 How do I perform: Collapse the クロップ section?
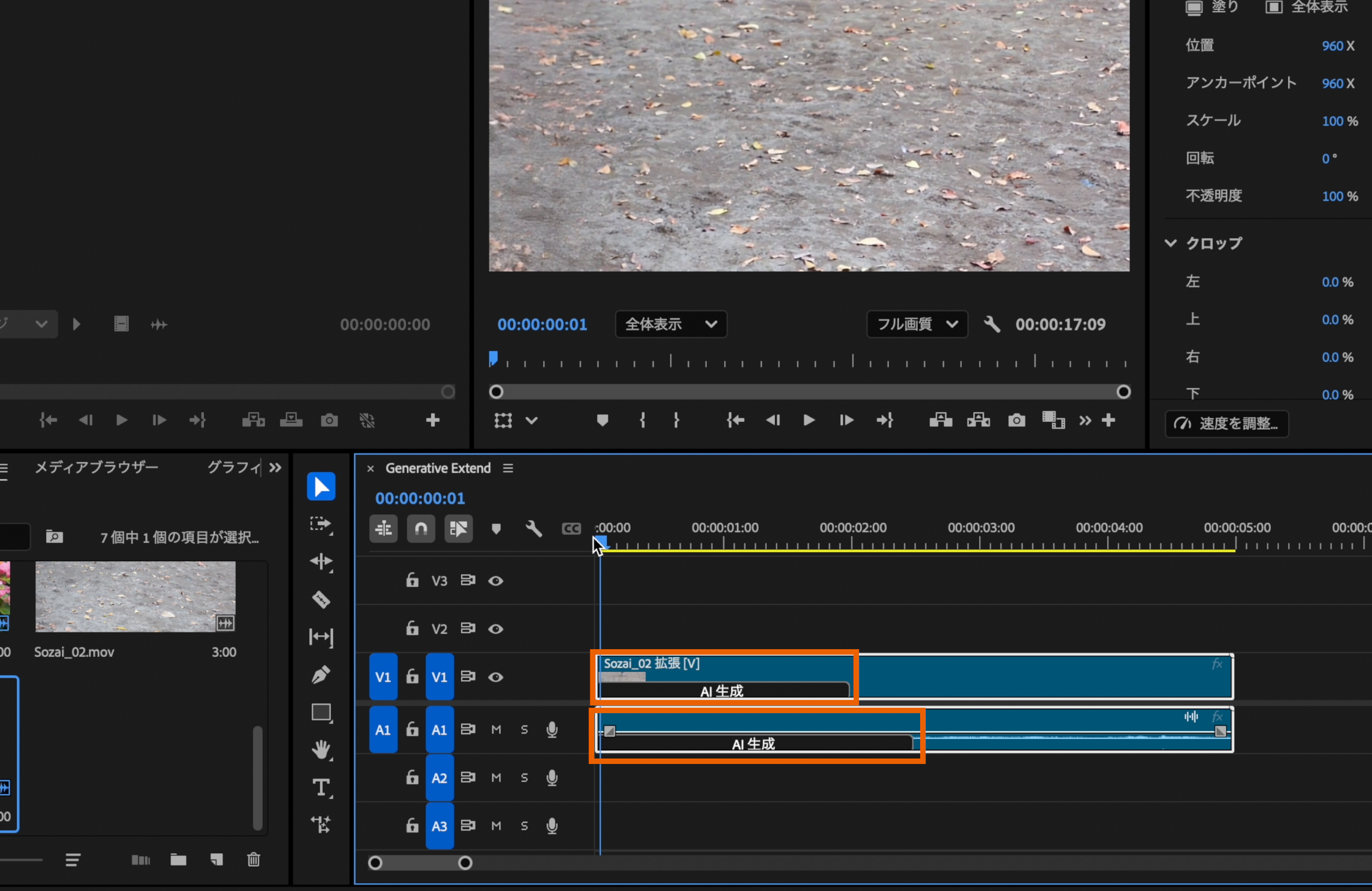pos(1170,243)
